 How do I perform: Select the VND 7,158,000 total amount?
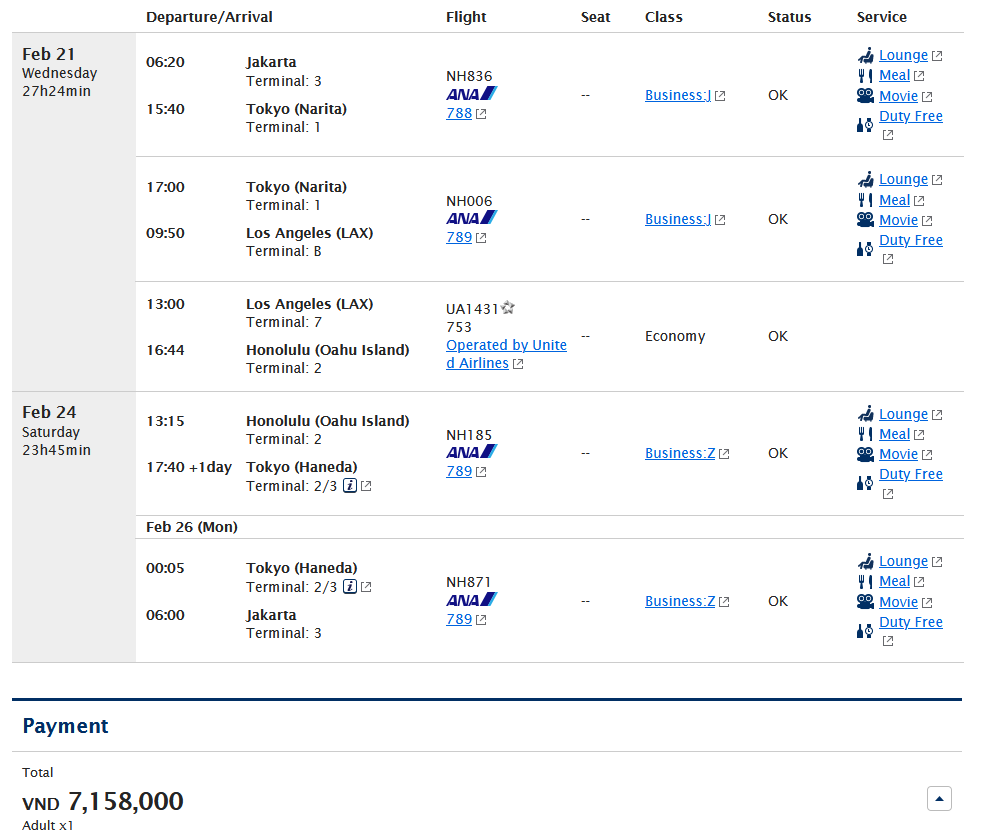[103, 802]
